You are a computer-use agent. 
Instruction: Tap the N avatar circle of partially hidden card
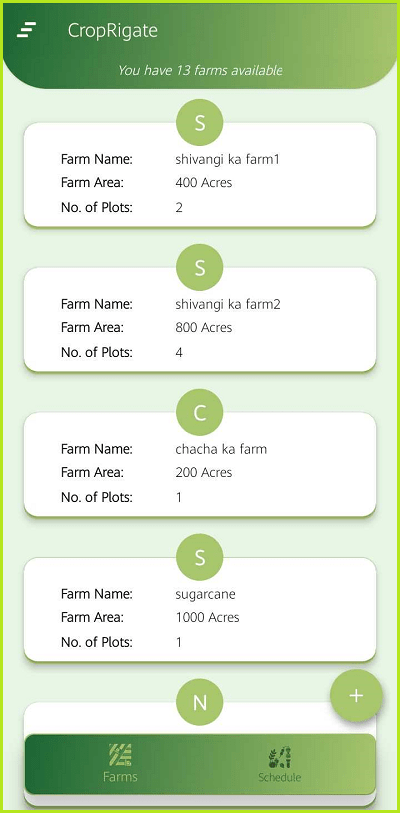point(200,703)
